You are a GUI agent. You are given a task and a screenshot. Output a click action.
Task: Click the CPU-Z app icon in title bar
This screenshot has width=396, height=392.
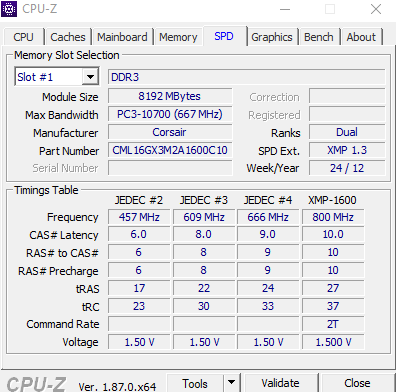tap(9, 9)
